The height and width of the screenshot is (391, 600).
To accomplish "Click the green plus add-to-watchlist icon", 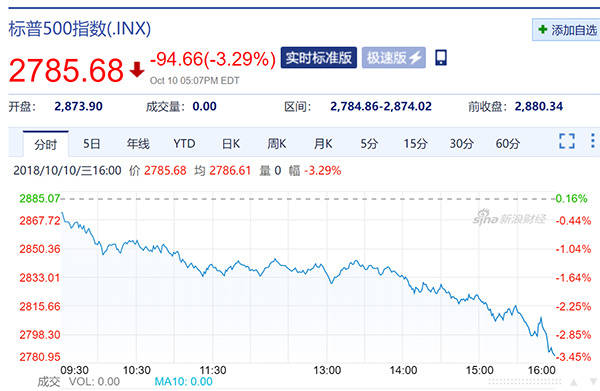I will click(x=543, y=29).
